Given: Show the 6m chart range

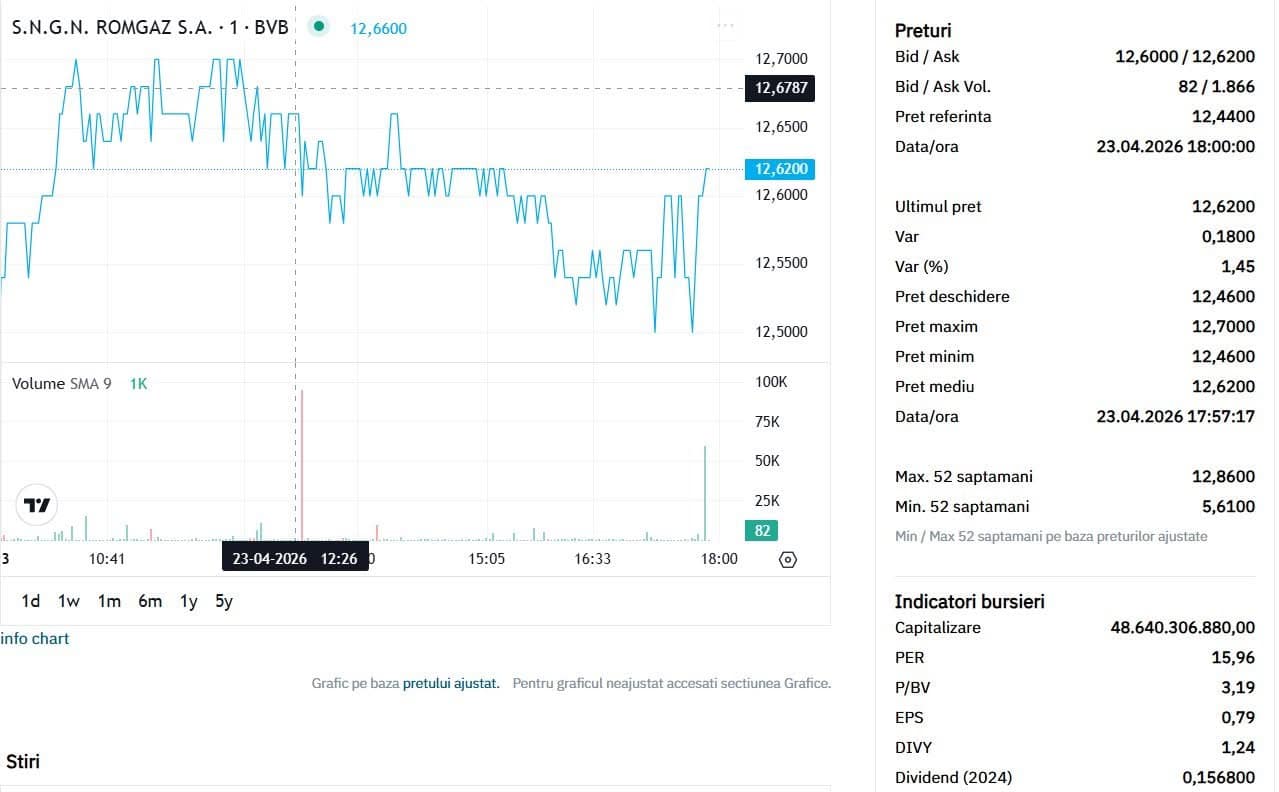Looking at the screenshot, I should (150, 601).
